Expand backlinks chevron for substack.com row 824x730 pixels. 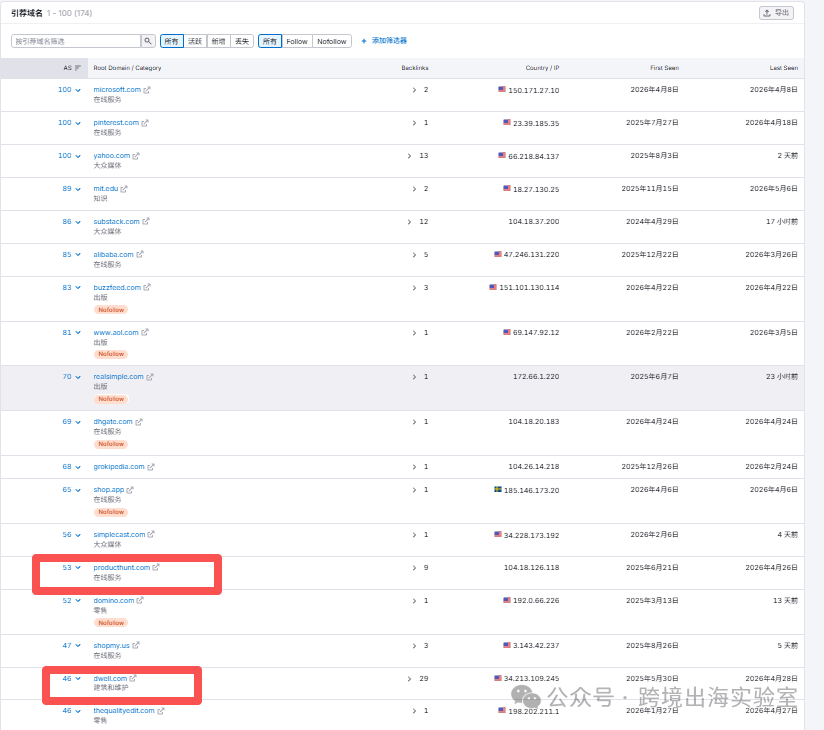pyautogui.click(x=409, y=222)
